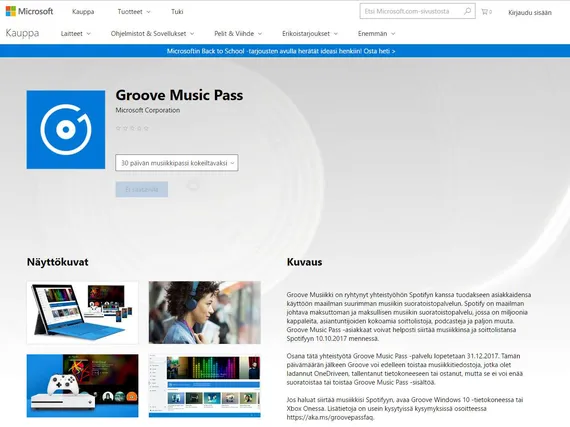Viewport: 570px width, 427px height.
Task: Expand the Tuotteet dropdown menu
Action: (x=134, y=12)
